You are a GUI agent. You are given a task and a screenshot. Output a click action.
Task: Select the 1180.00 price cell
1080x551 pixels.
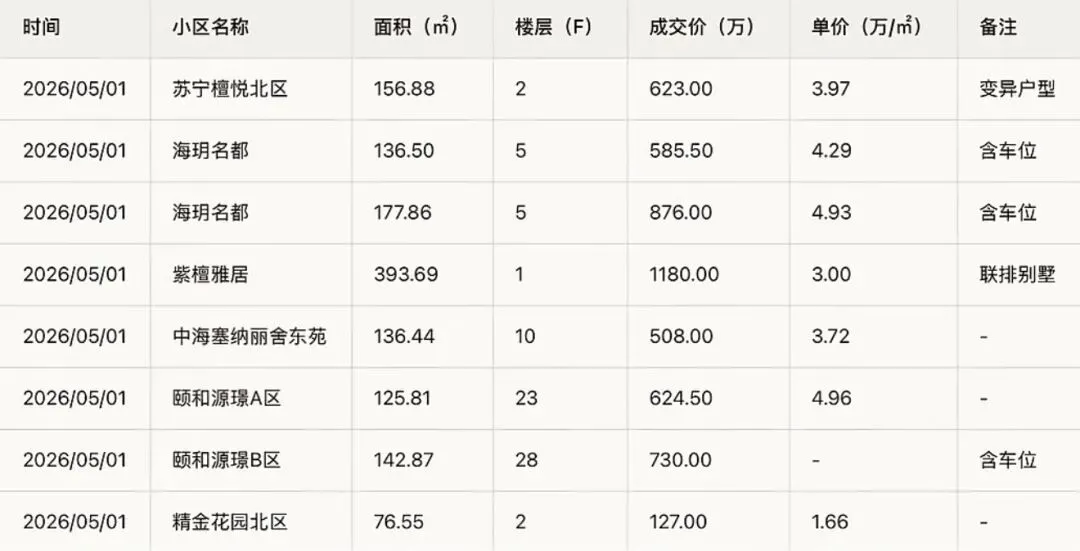[x=684, y=274]
